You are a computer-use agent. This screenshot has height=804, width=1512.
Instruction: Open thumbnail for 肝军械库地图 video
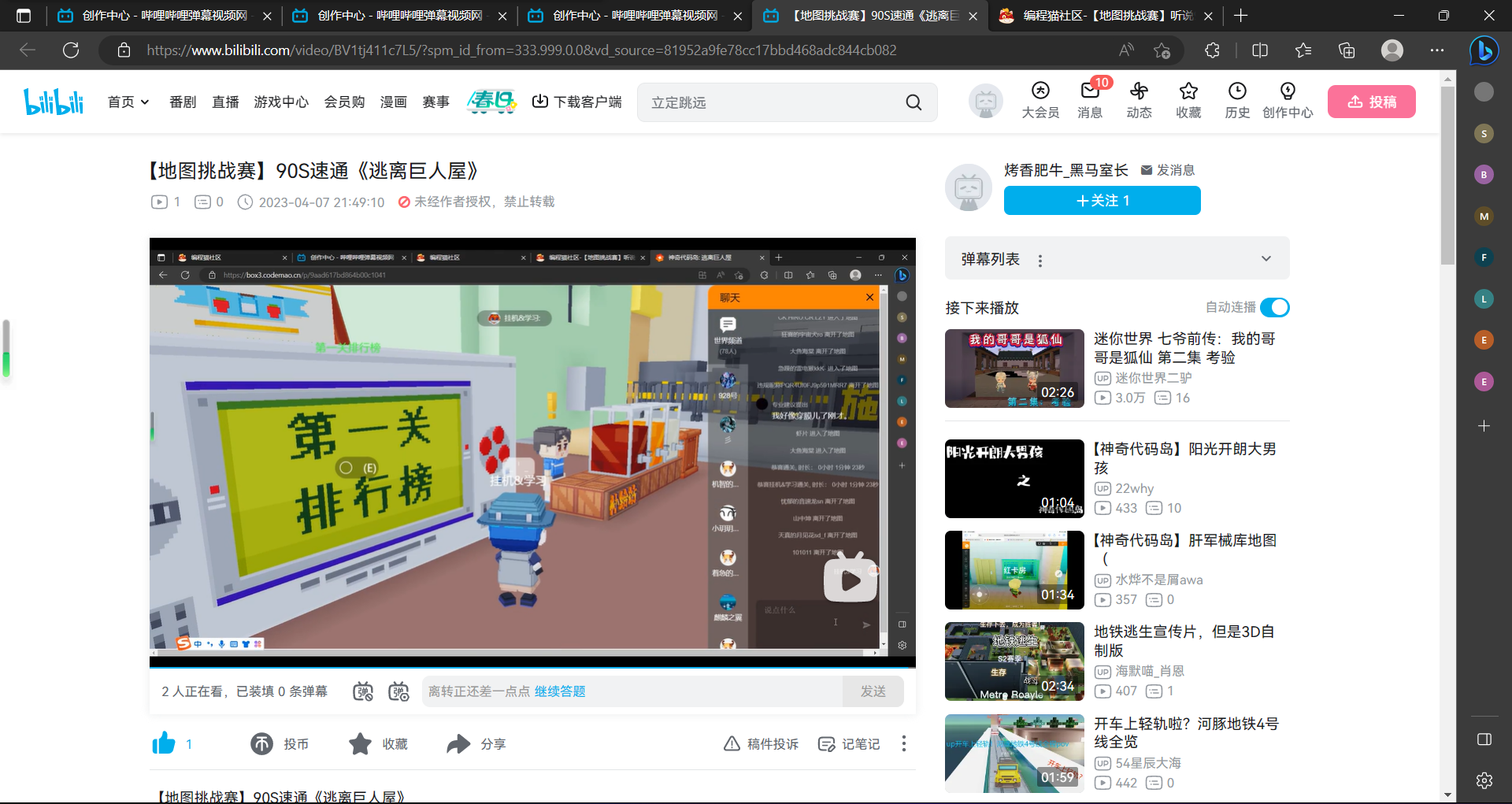point(1014,570)
